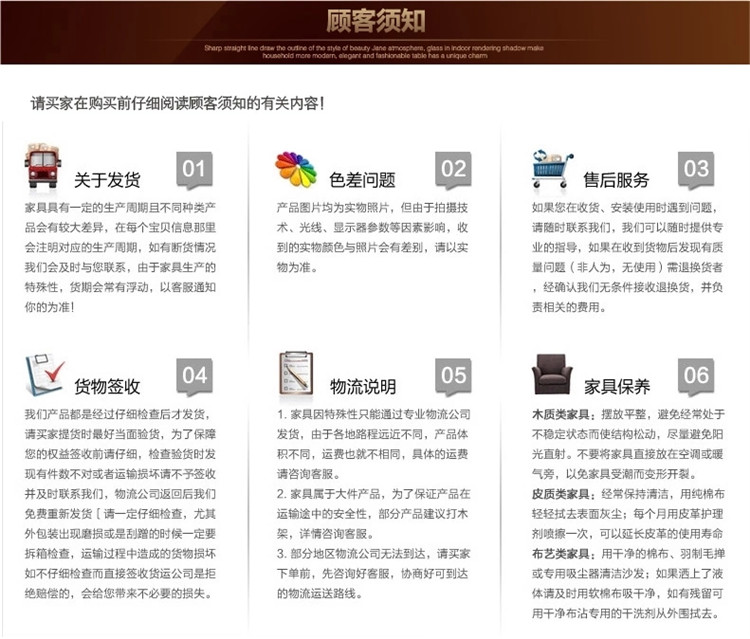This screenshot has height=639, width=750.
Task: Click the checkmark document icon
Action: tap(45, 375)
